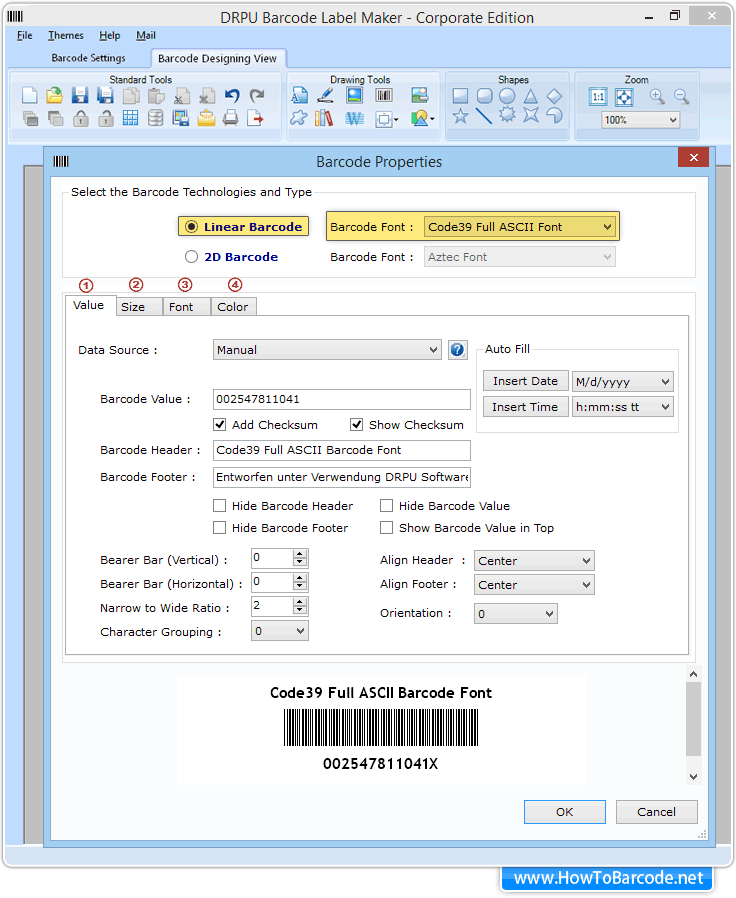
Task: Click the Barcode Value input field
Action: (x=342, y=399)
